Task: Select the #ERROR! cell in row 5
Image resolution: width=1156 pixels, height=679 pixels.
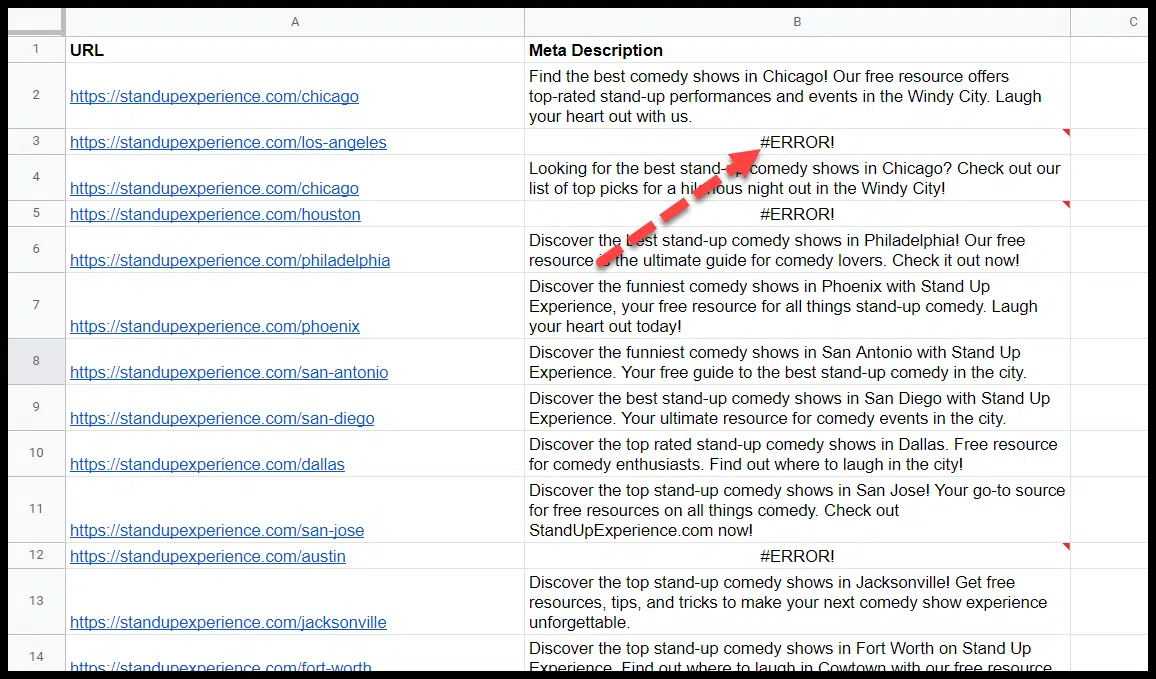Action: point(797,214)
